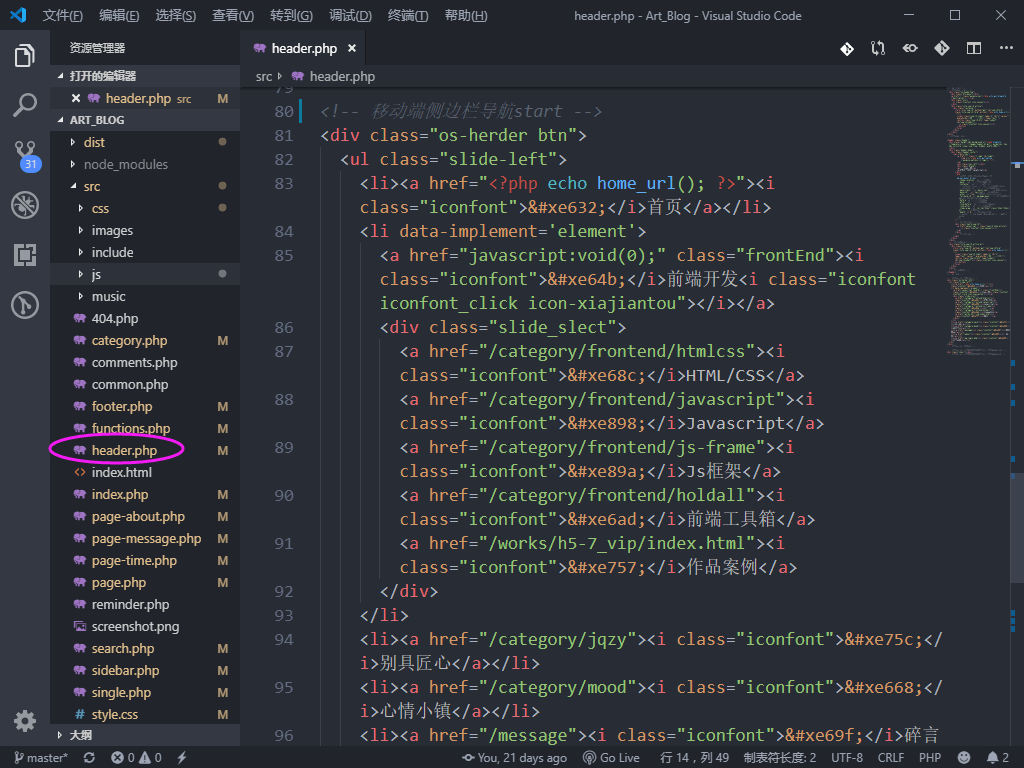
Task: Open the Search view in activity bar
Action: click(25, 104)
